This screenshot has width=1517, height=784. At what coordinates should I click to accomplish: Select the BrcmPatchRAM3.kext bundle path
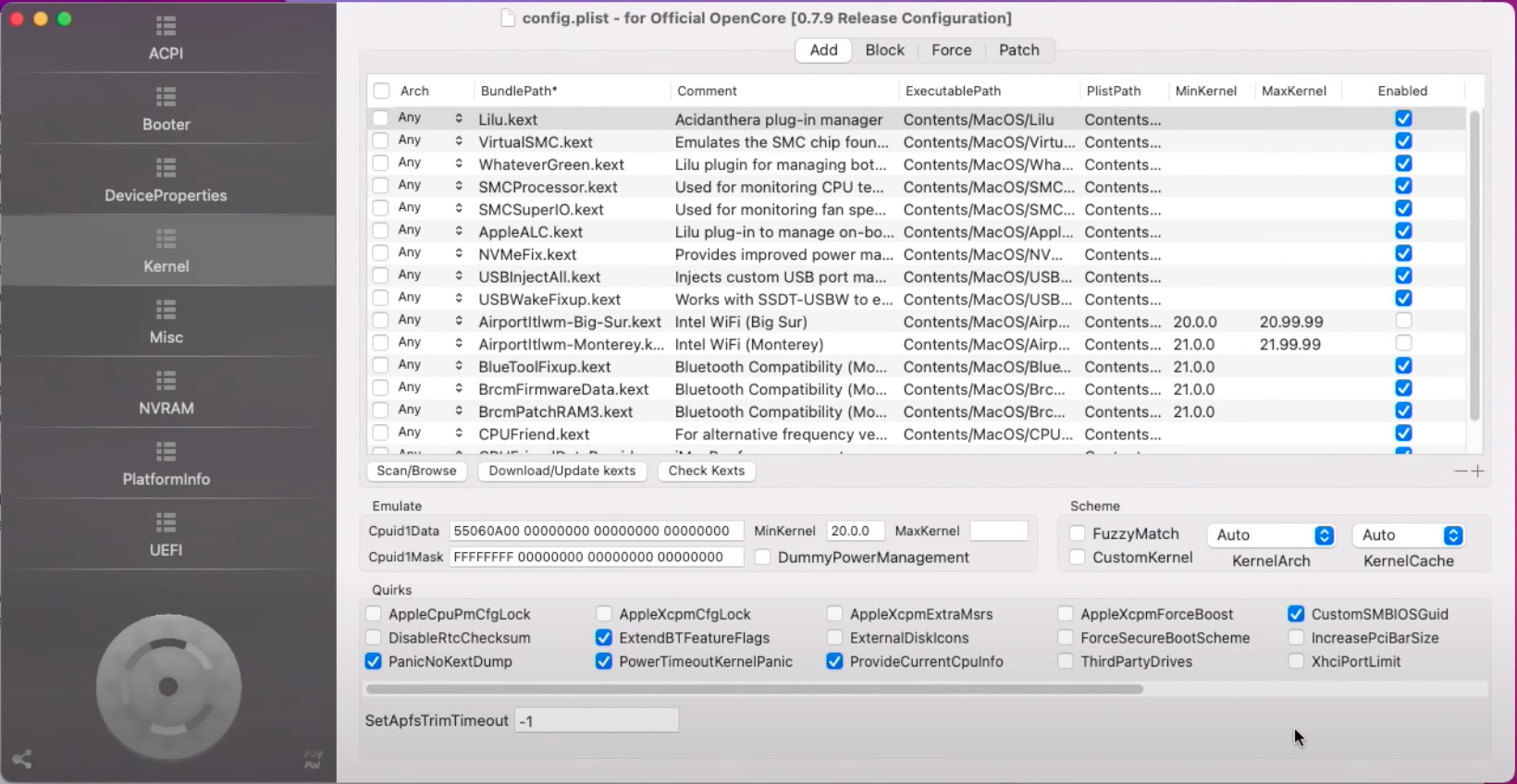(555, 411)
